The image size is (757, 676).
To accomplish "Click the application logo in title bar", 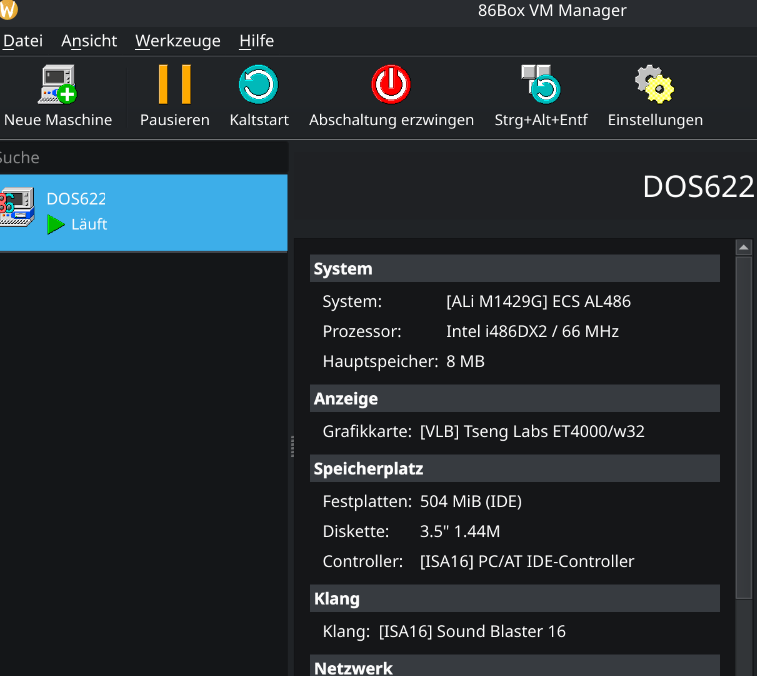I will (8, 10).
